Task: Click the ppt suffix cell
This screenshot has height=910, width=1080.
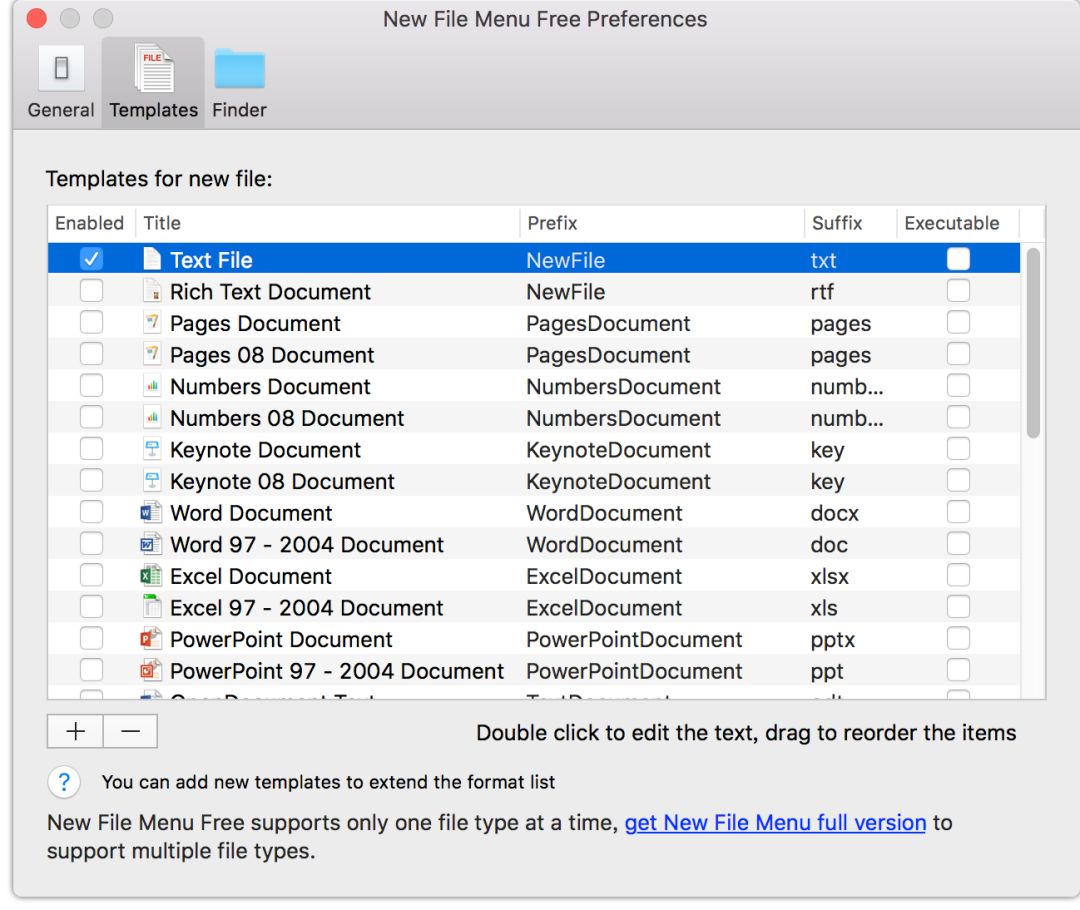Action: (x=827, y=672)
